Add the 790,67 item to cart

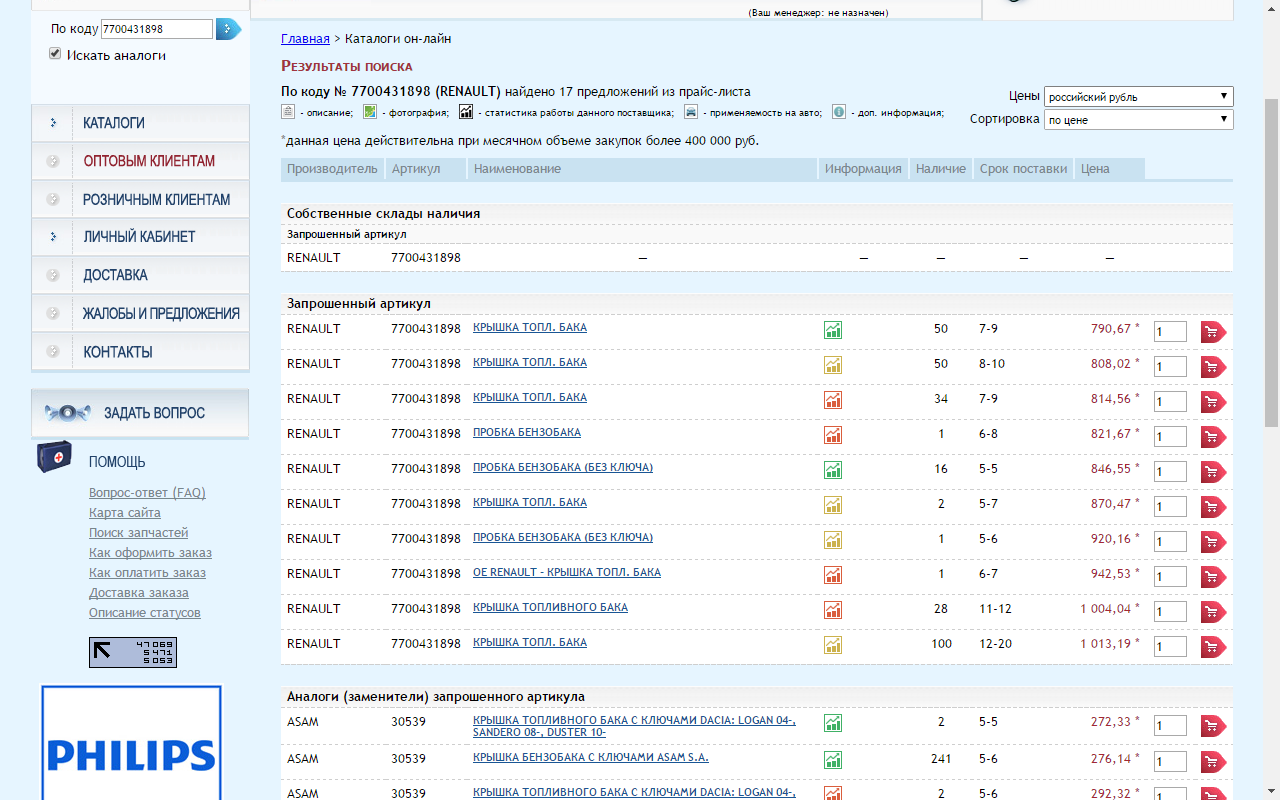1213,332
